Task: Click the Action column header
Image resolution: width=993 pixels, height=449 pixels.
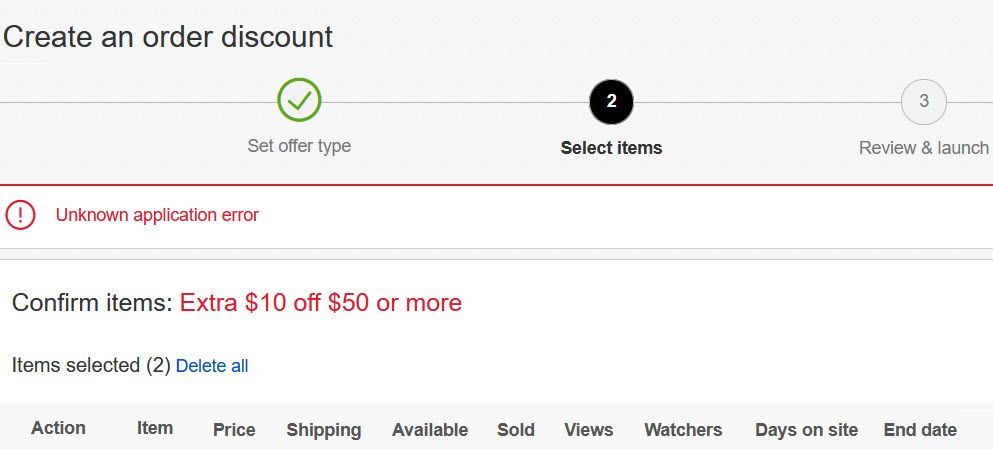Action: tap(58, 428)
